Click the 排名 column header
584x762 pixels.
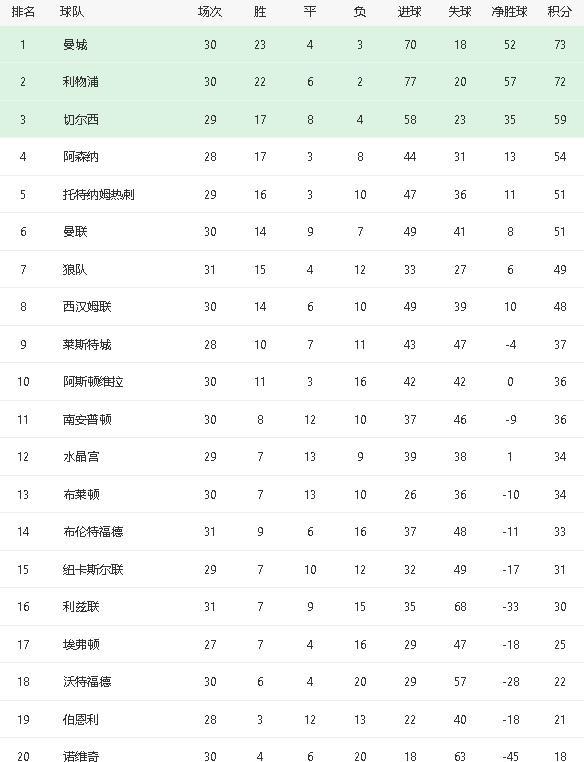coord(23,12)
